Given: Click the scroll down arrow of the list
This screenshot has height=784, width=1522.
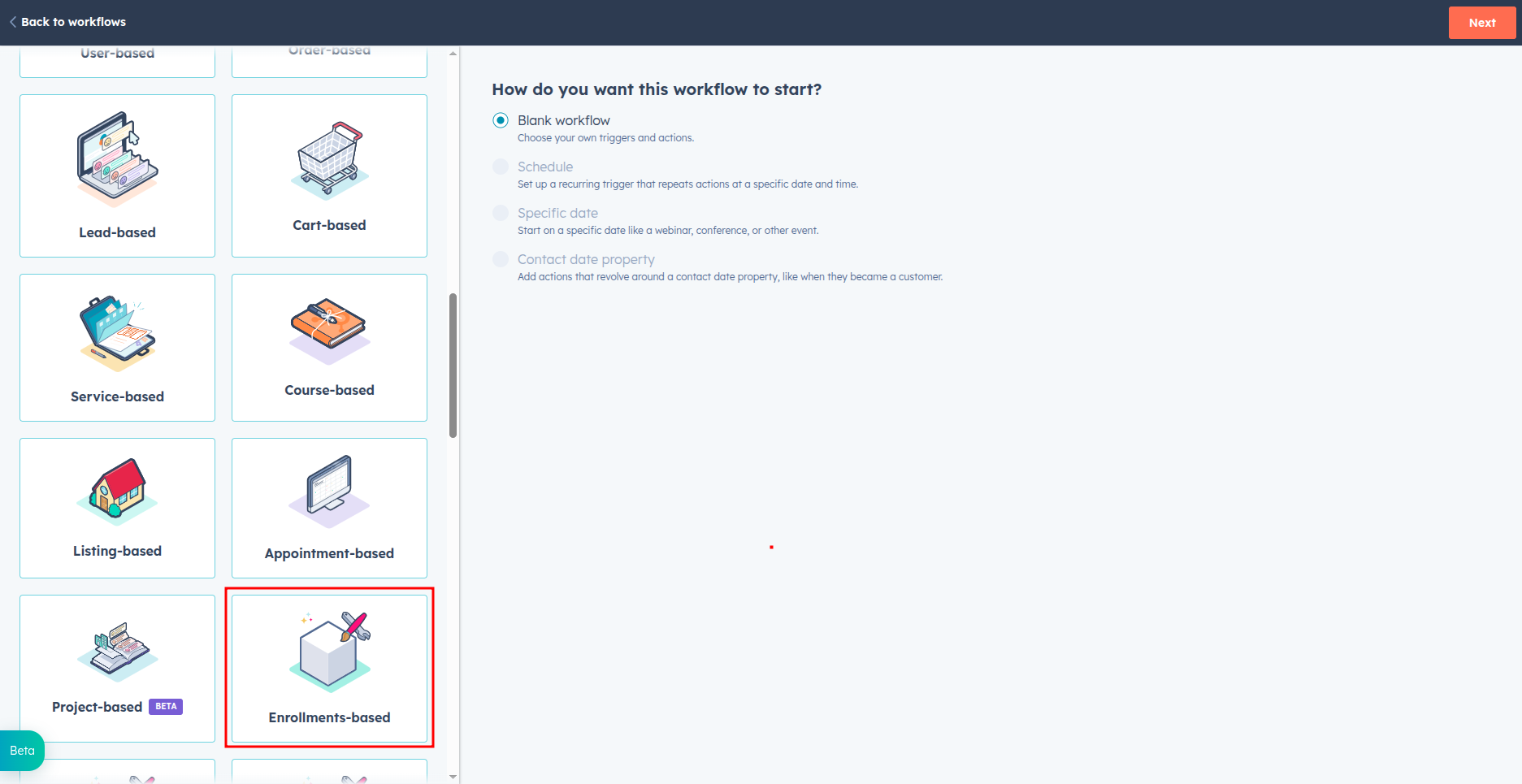Looking at the screenshot, I should pos(453,778).
